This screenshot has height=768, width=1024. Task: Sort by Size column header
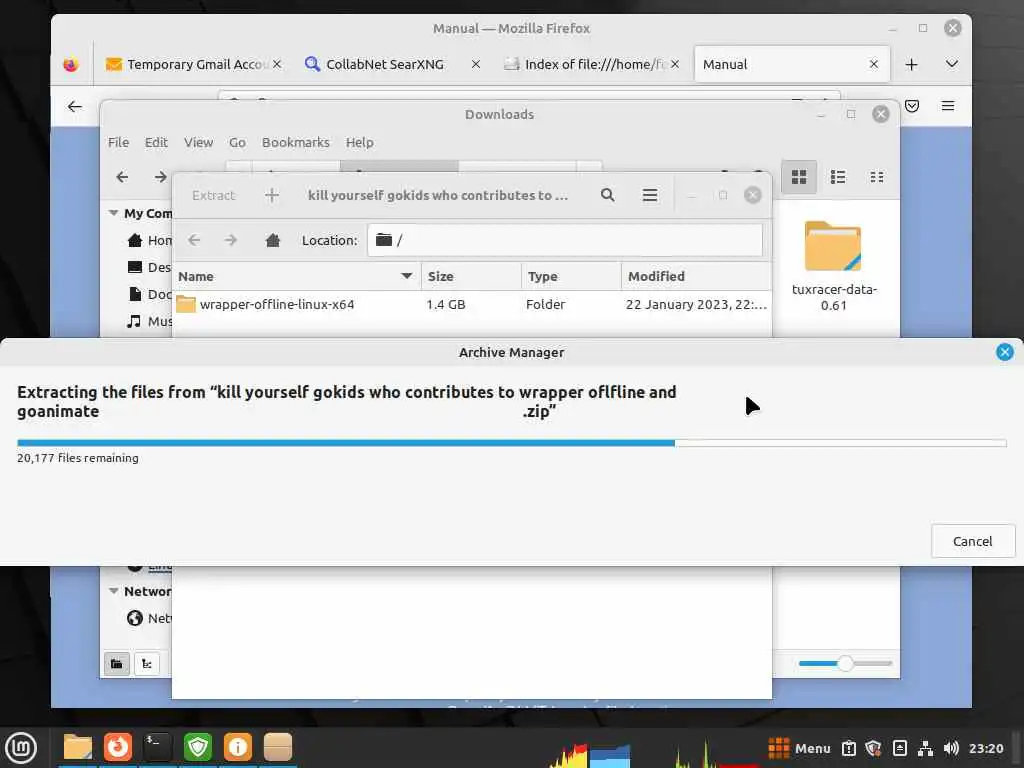[472, 276]
